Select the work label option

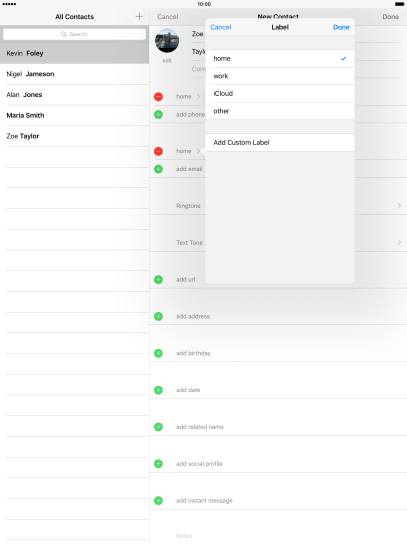(x=280, y=76)
